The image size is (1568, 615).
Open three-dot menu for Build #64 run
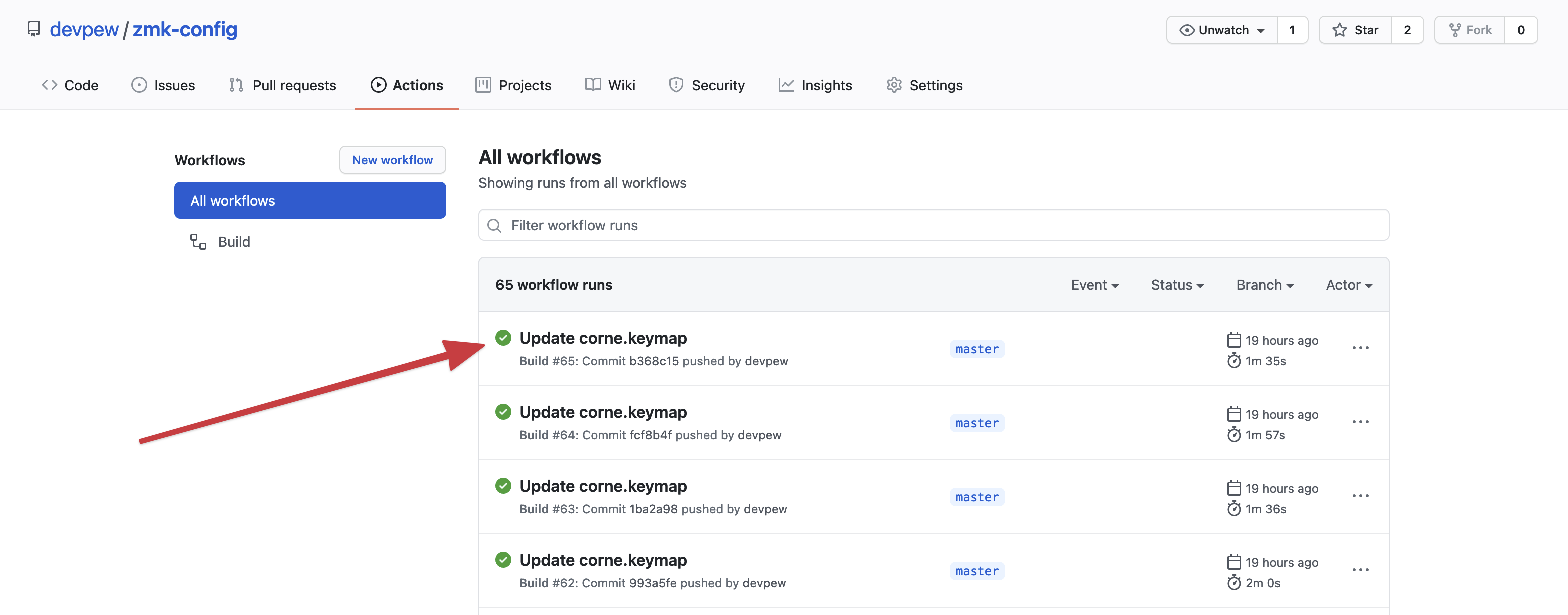tap(1360, 422)
